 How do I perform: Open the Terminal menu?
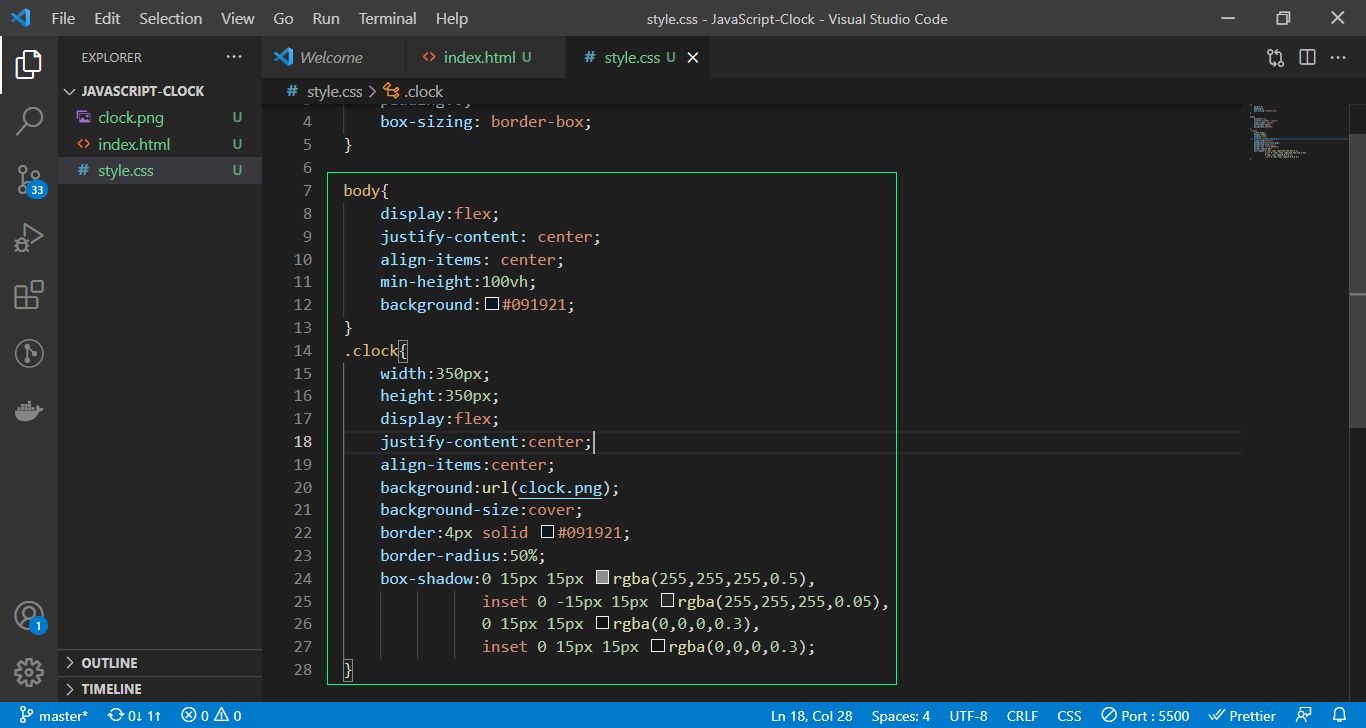click(388, 18)
